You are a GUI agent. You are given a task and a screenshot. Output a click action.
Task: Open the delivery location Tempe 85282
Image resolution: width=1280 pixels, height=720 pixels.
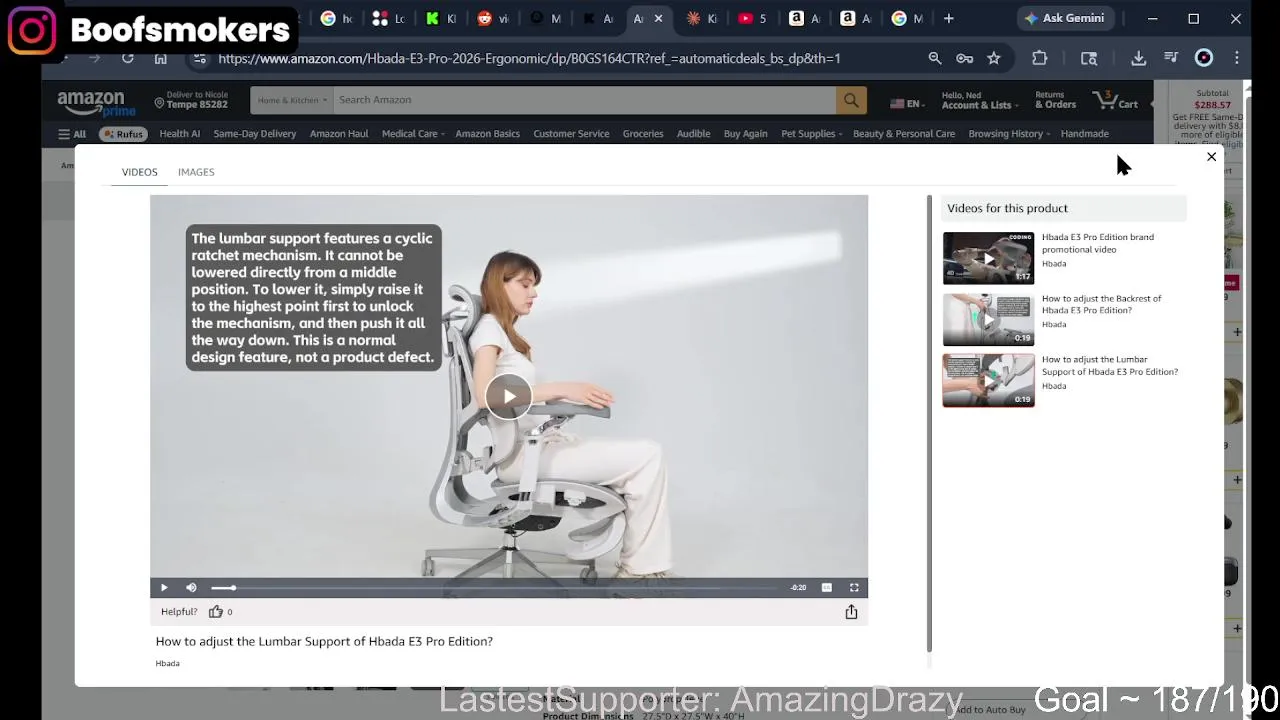tap(191, 100)
